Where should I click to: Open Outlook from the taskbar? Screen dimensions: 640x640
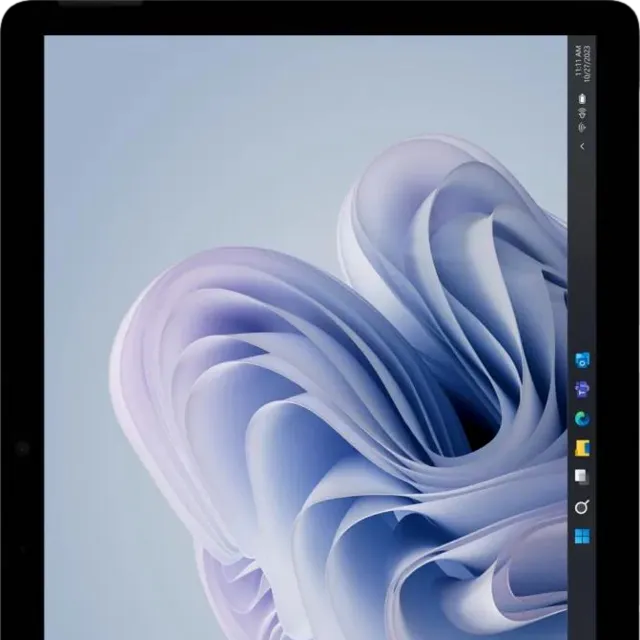pyautogui.click(x=582, y=360)
